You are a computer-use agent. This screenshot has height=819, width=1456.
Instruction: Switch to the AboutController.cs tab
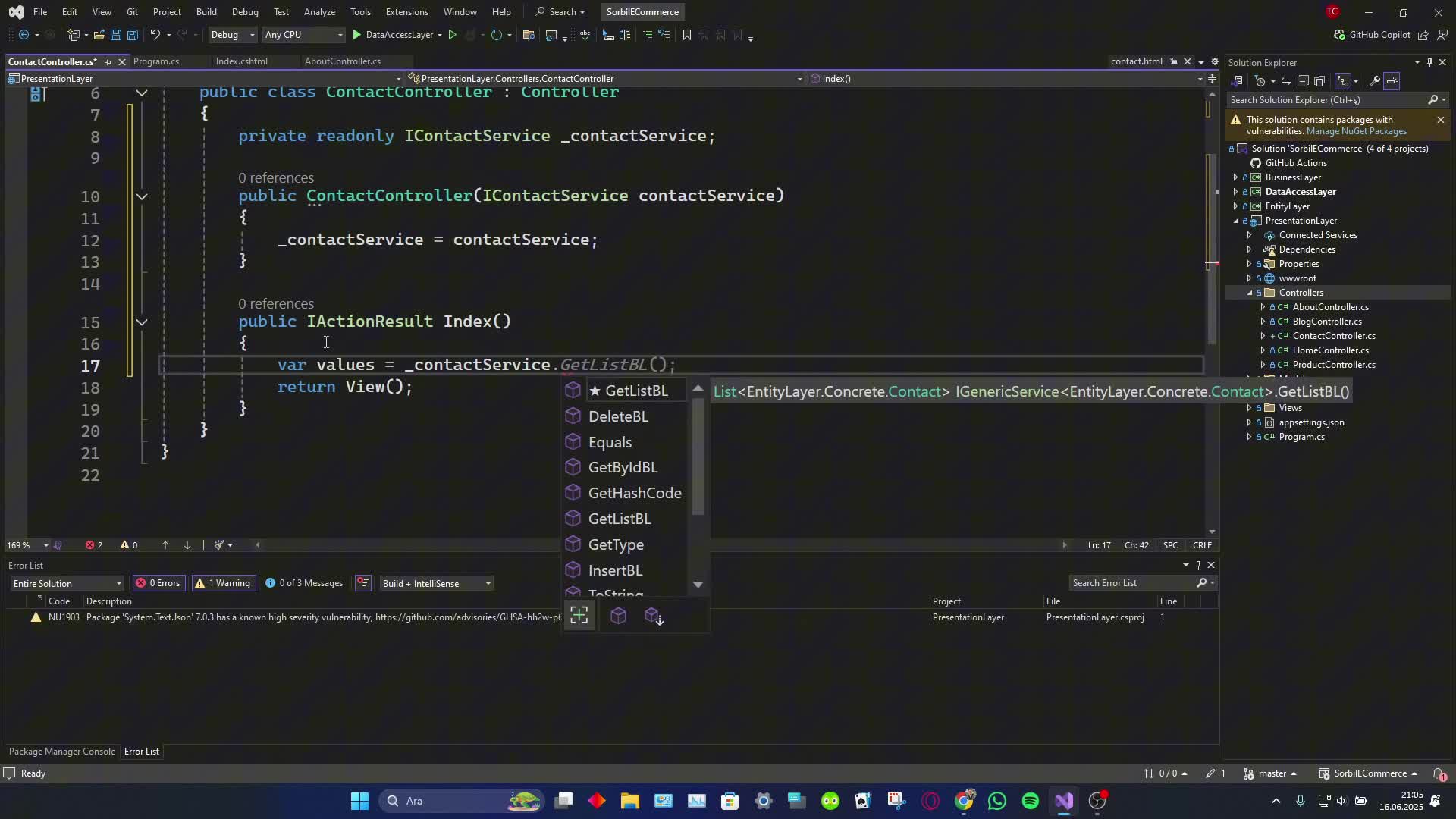(x=343, y=61)
